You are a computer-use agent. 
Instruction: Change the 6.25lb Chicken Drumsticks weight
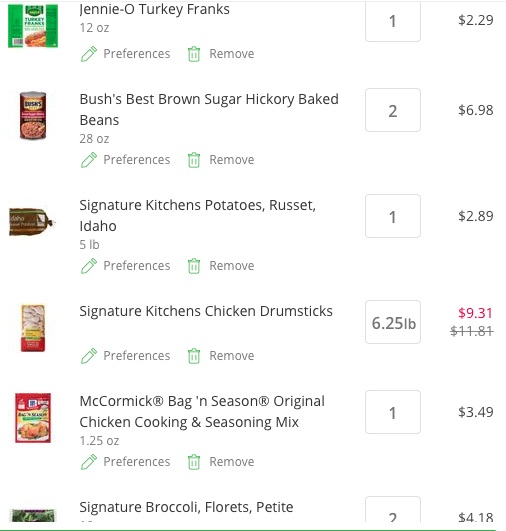click(393, 322)
